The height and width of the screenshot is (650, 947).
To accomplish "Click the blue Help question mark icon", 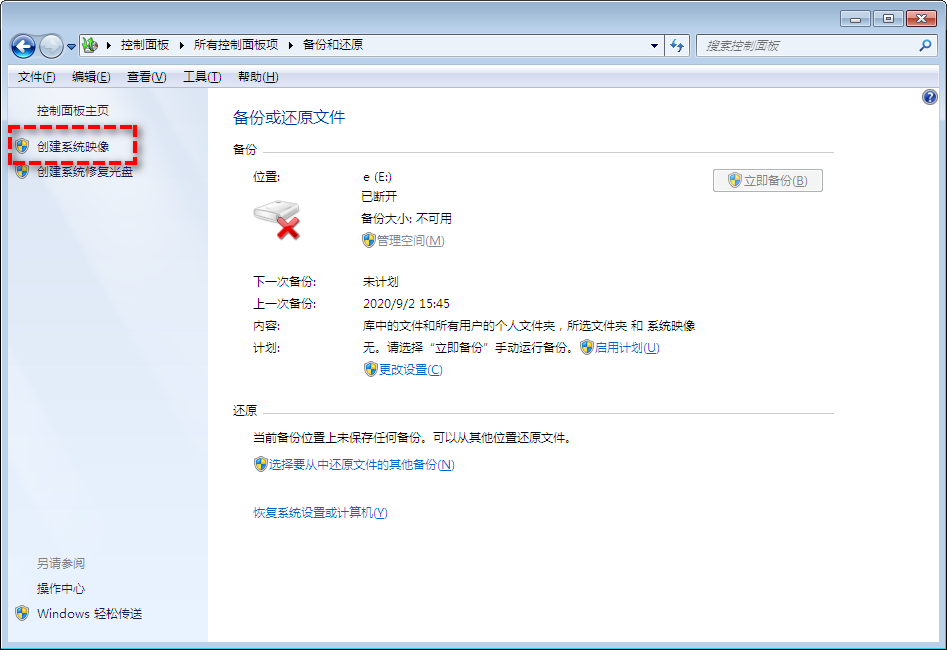I will tap(929, 97).
